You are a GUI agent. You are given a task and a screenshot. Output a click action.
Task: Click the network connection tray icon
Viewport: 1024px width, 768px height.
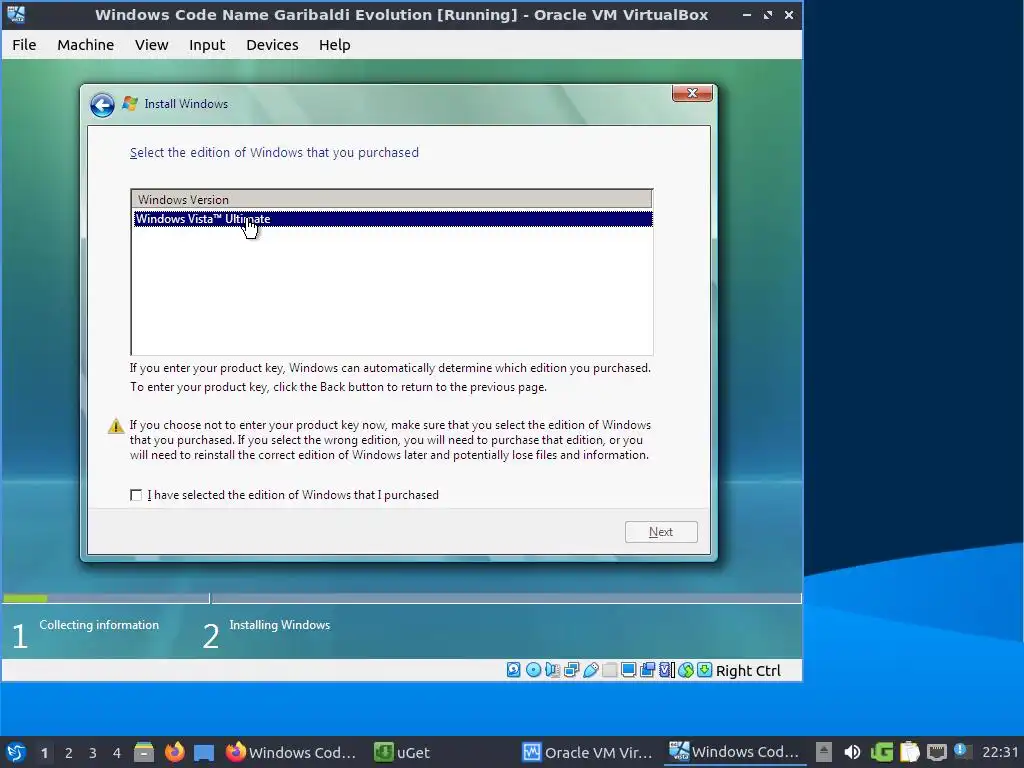936,752
